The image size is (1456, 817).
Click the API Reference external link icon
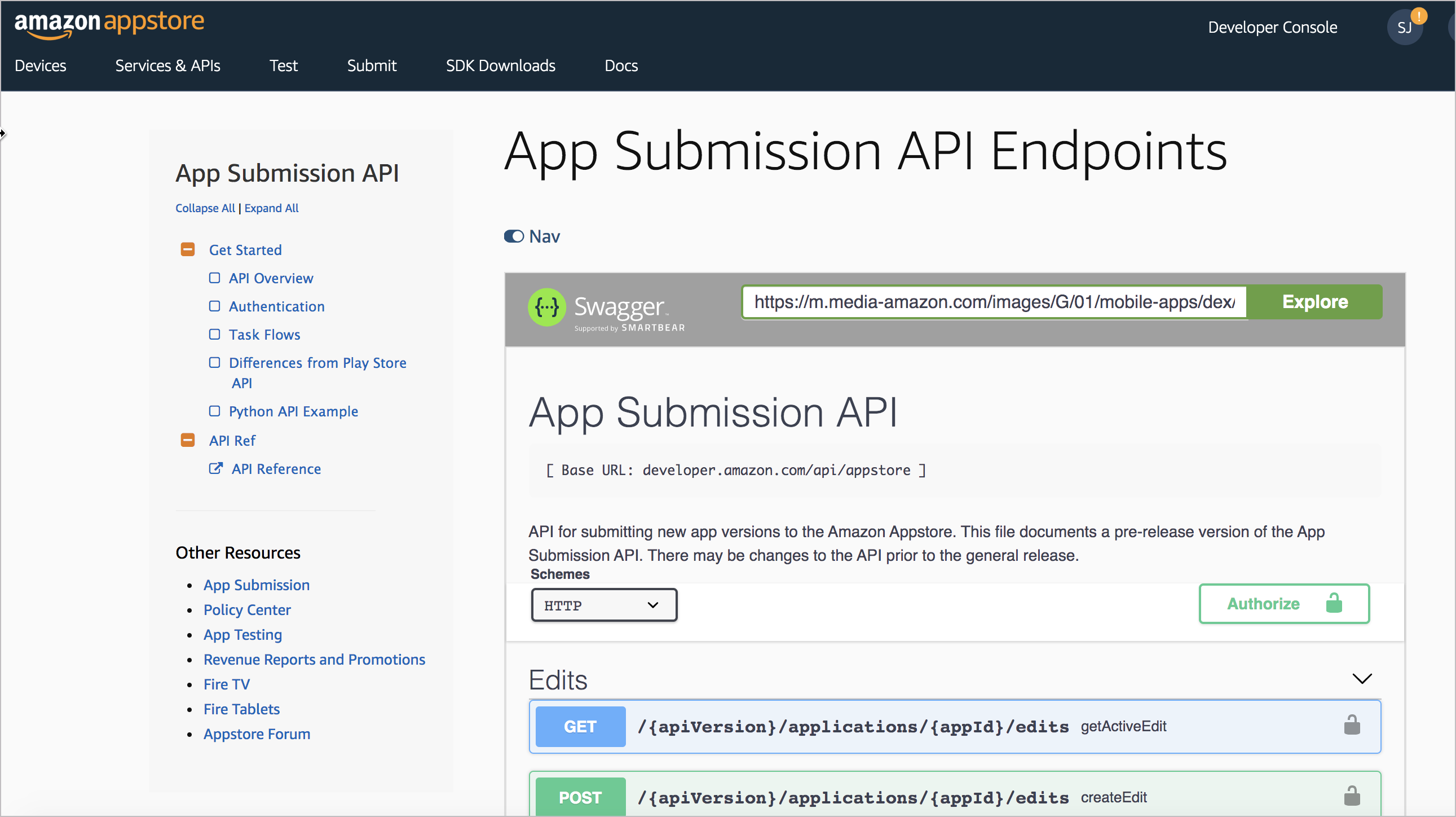[x=216, y=469]
